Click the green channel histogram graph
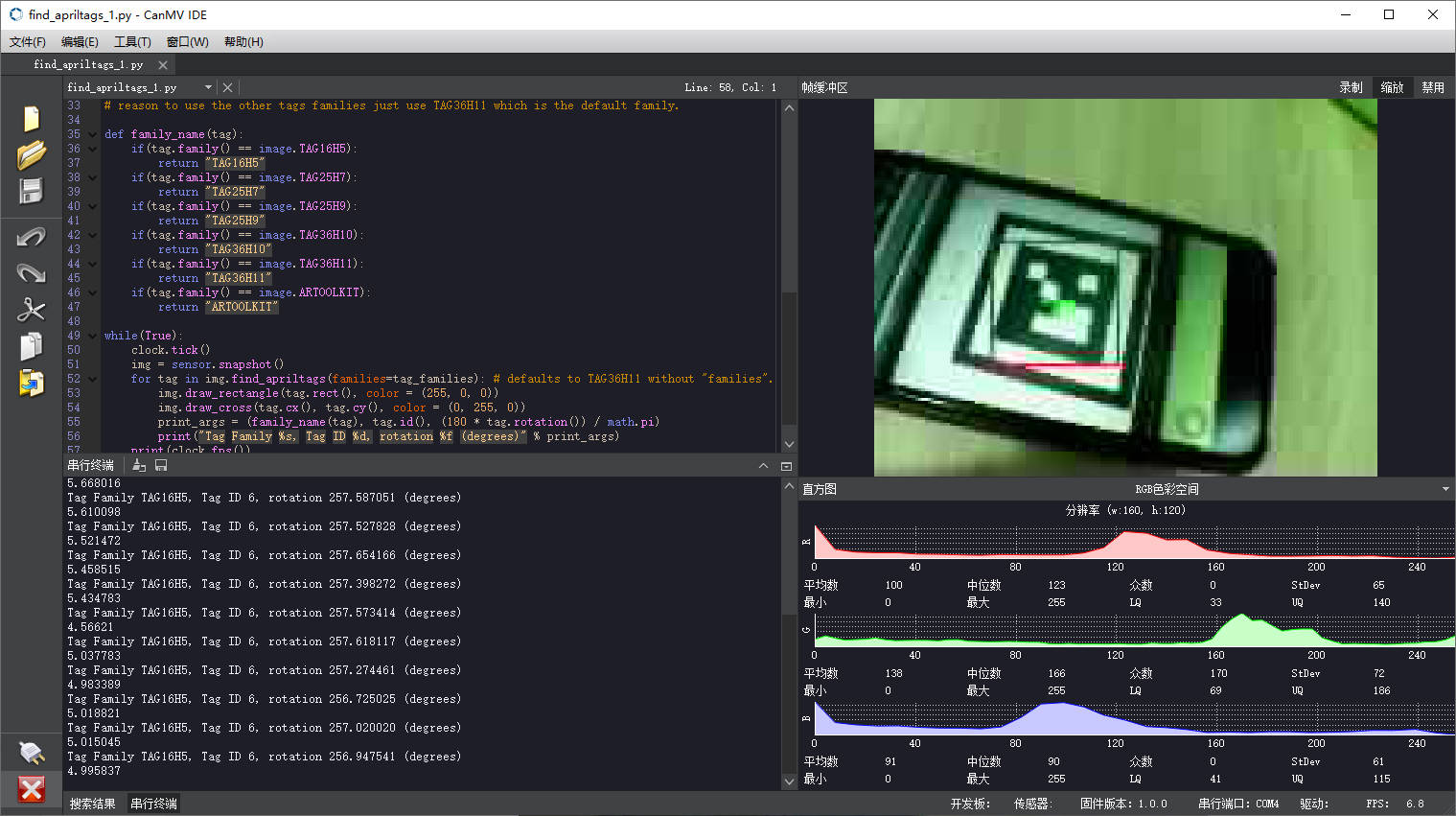1456x816 pixels. [x=1135, y=630]
